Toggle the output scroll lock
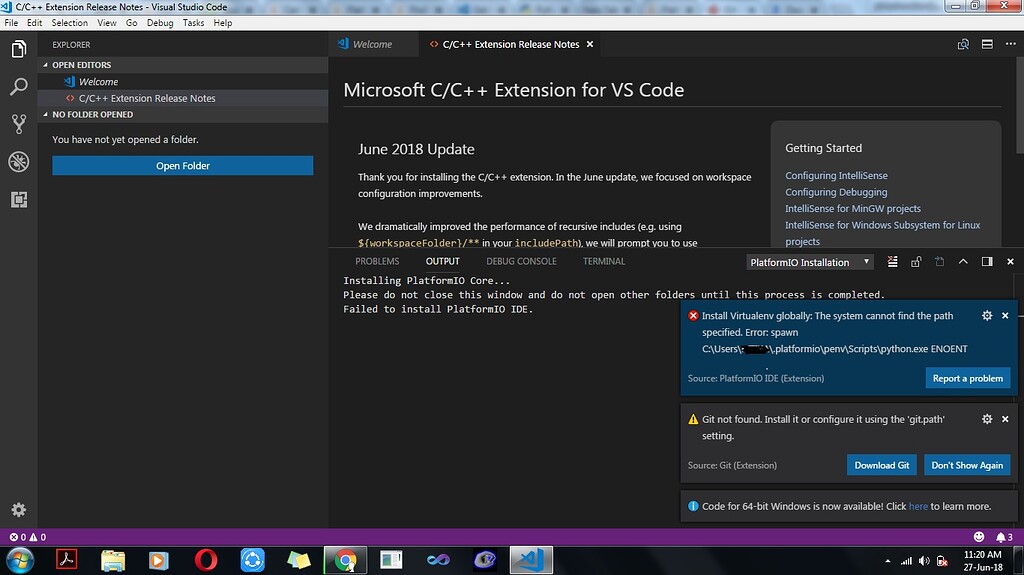This screenshot has height=575, width=1024. click(916, 261)
